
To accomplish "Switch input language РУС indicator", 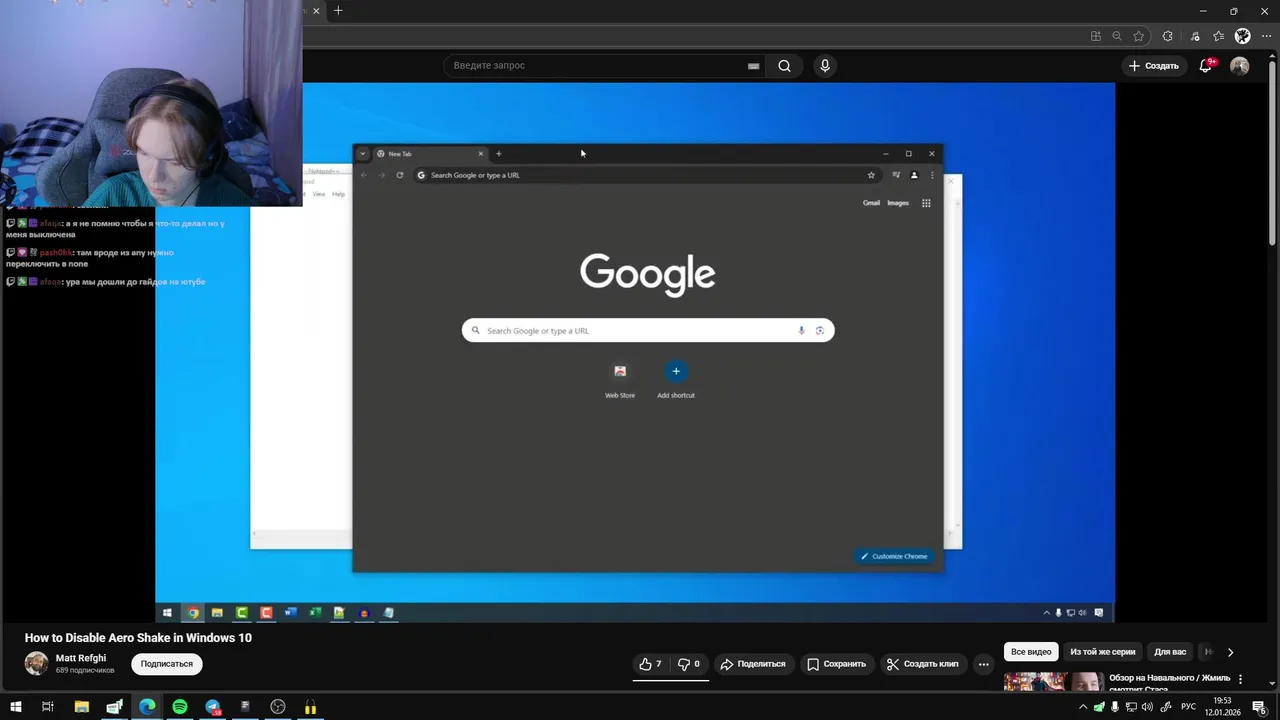I will [x=1189, y=707].
